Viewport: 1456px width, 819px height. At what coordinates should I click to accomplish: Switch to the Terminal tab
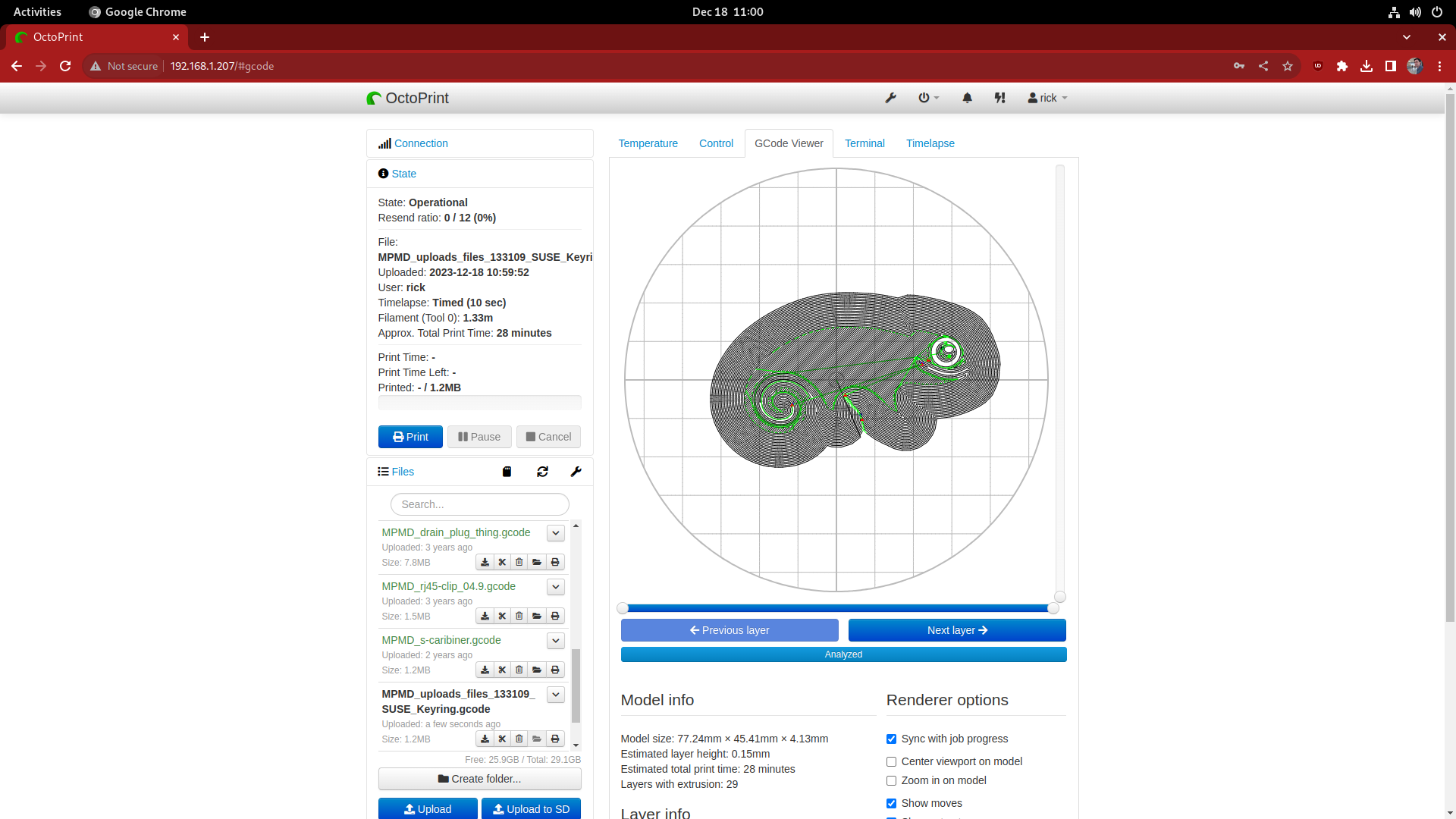coord(864,143)
